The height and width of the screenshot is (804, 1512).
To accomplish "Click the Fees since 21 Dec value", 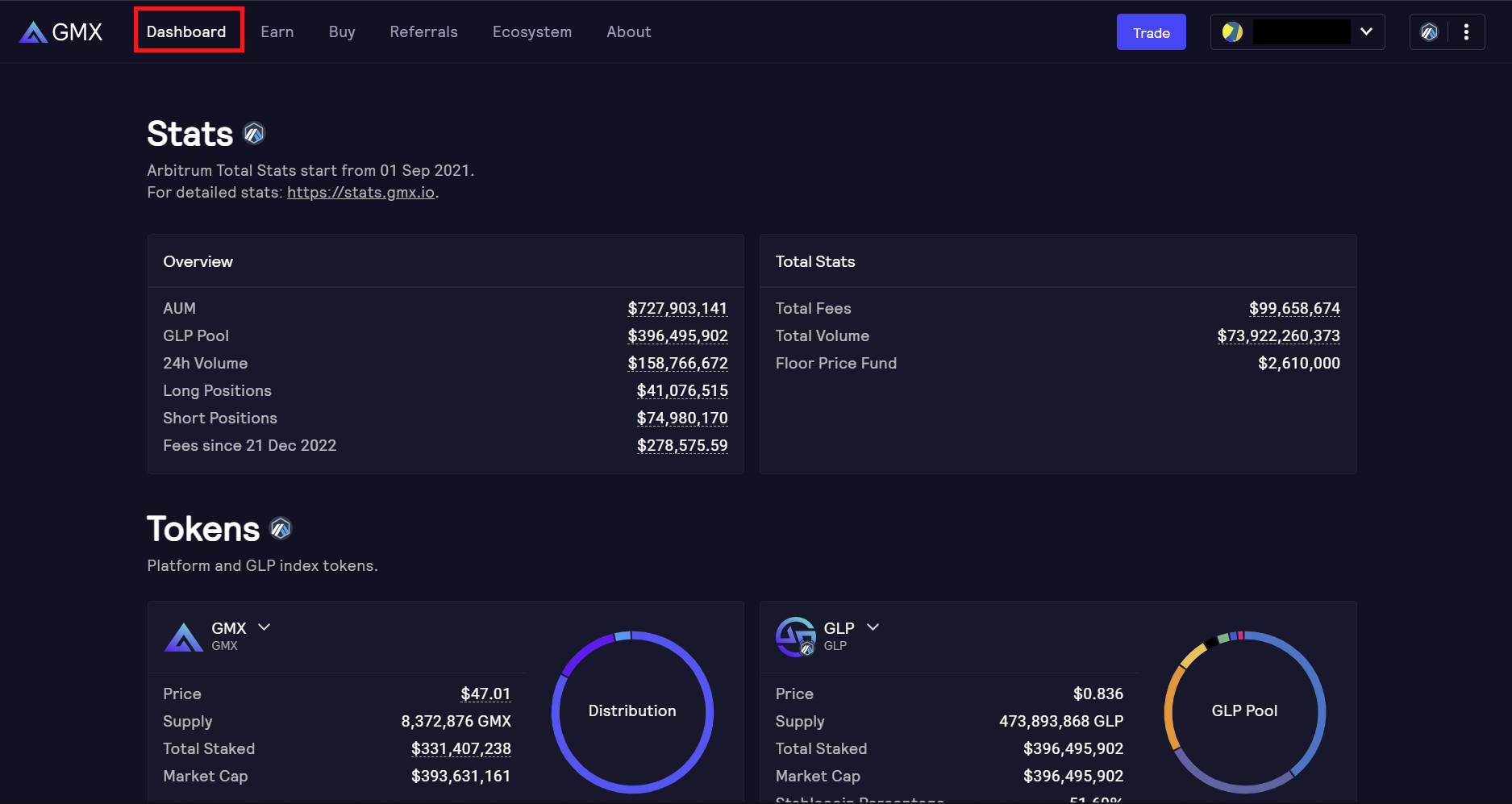I will pos(682,445).
